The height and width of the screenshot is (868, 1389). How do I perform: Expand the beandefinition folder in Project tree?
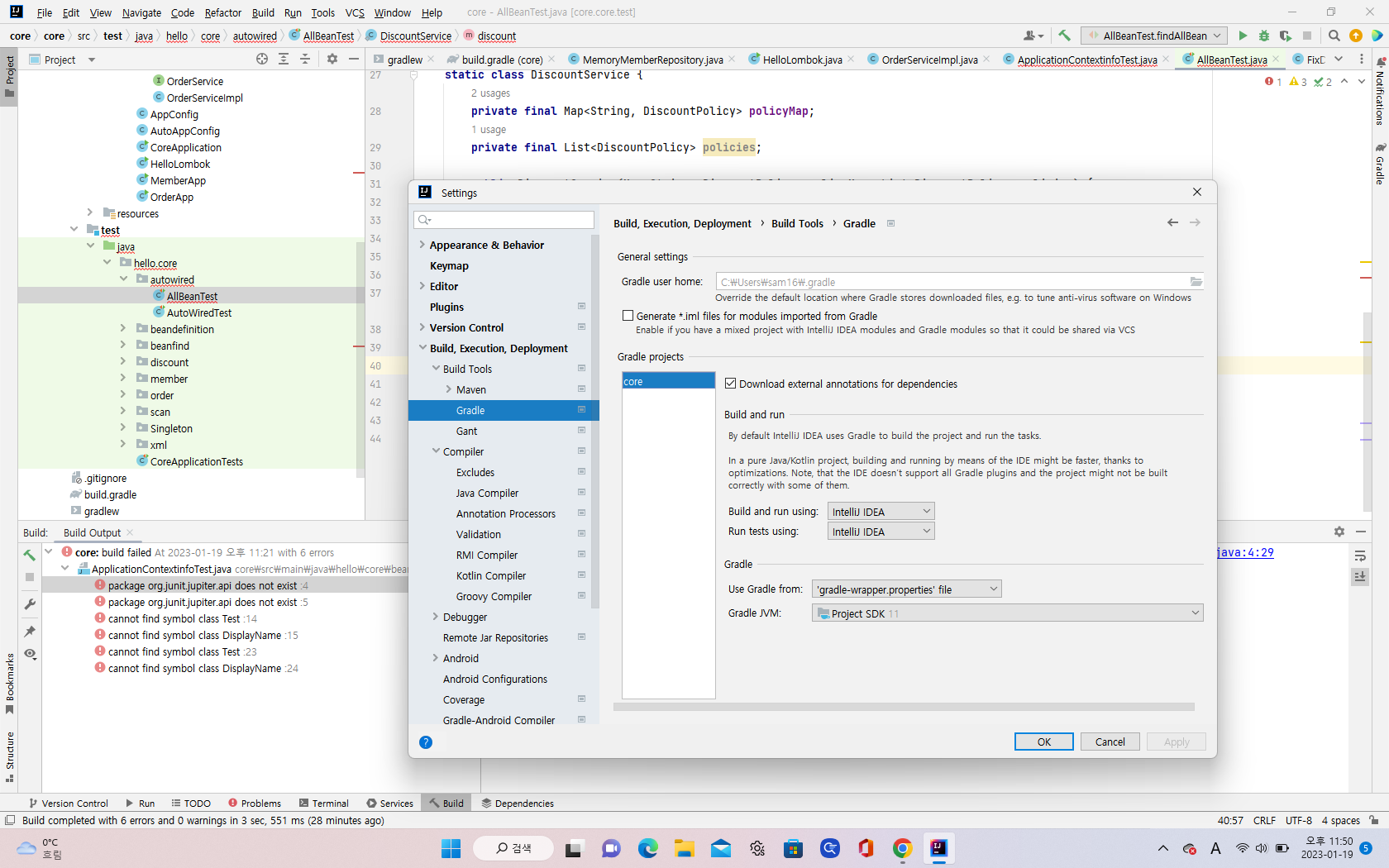tap(122, 329)
